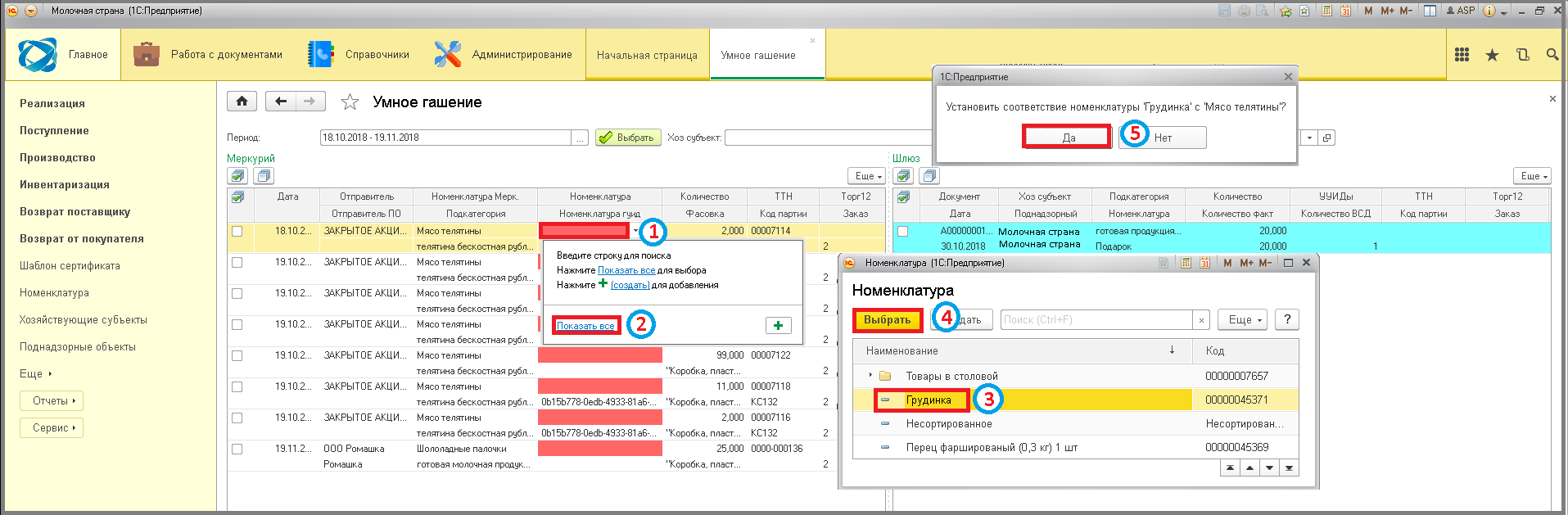
Task: Click the question mark help button in Номенклатура
Action: click(x=1287, y=319)
